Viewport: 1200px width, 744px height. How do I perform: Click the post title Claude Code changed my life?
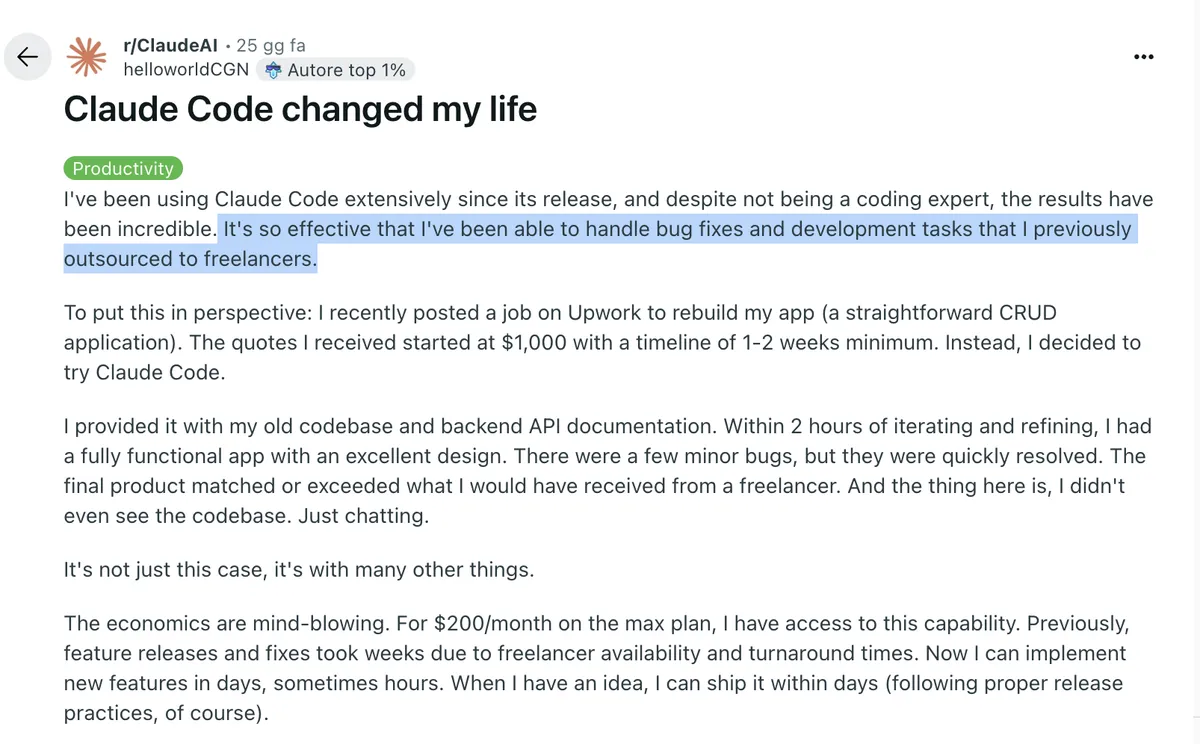(x=300, y=108)
